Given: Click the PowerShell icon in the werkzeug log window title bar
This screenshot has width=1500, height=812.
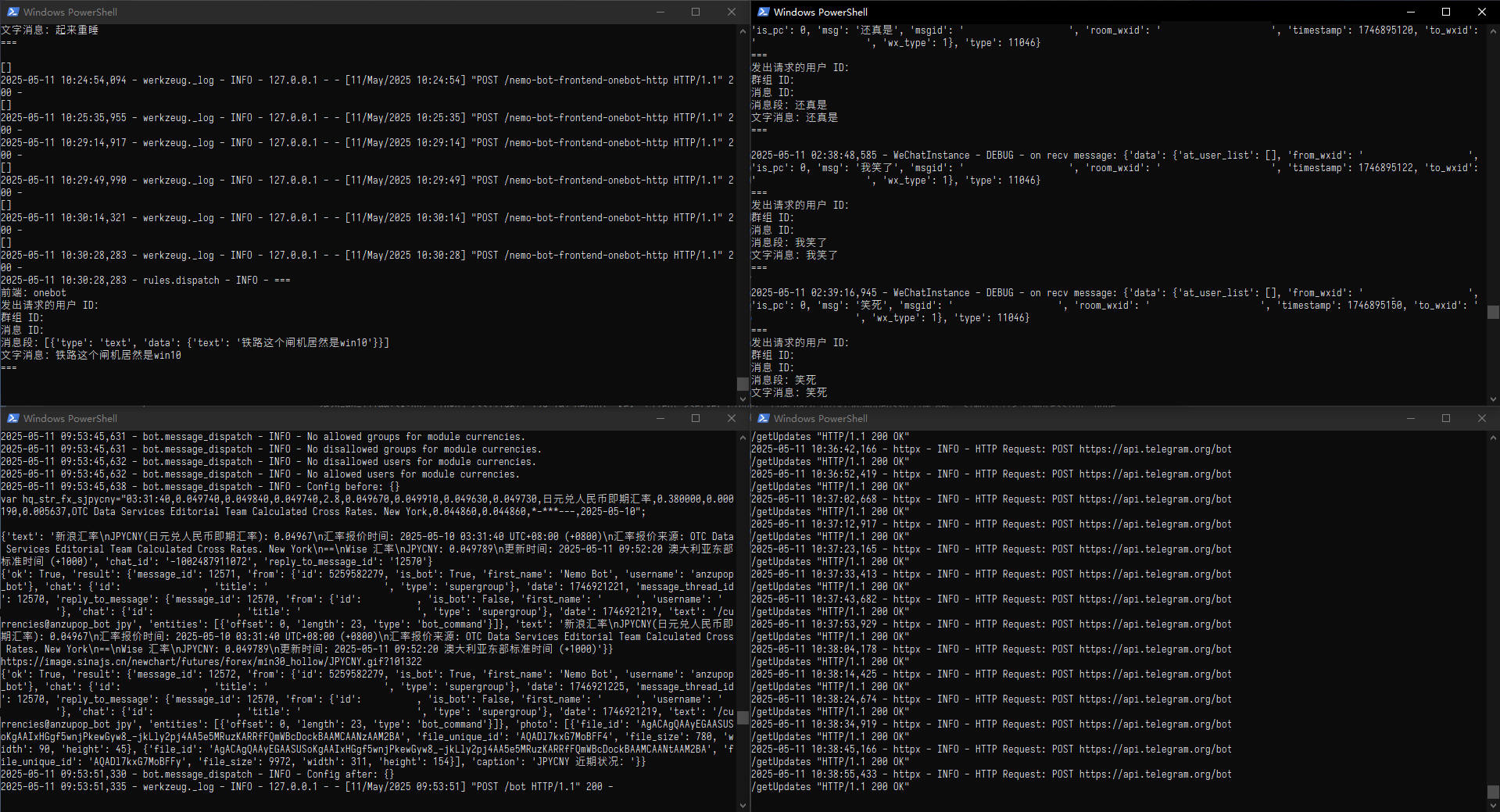Looking at the screenshot, I should 13,12.
